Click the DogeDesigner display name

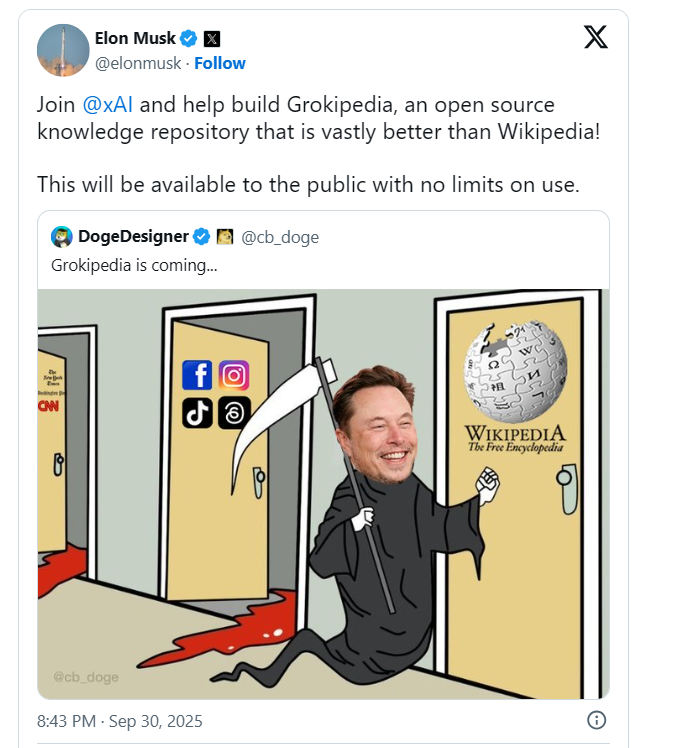click(x=133, y=236)
